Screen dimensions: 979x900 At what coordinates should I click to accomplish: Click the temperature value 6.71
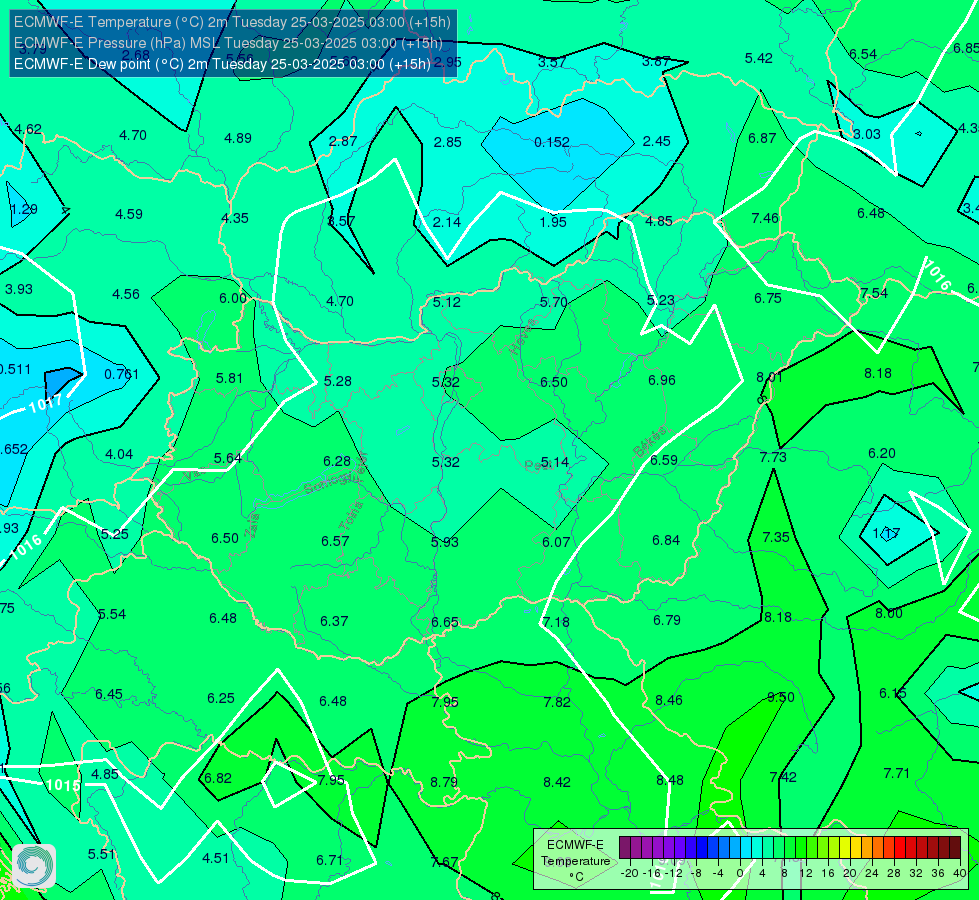(330, 861)
